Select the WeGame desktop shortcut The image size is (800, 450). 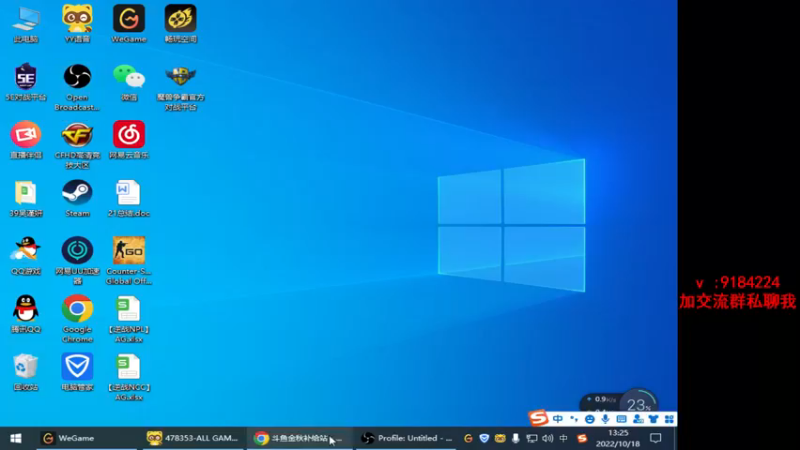pos(129,23)
